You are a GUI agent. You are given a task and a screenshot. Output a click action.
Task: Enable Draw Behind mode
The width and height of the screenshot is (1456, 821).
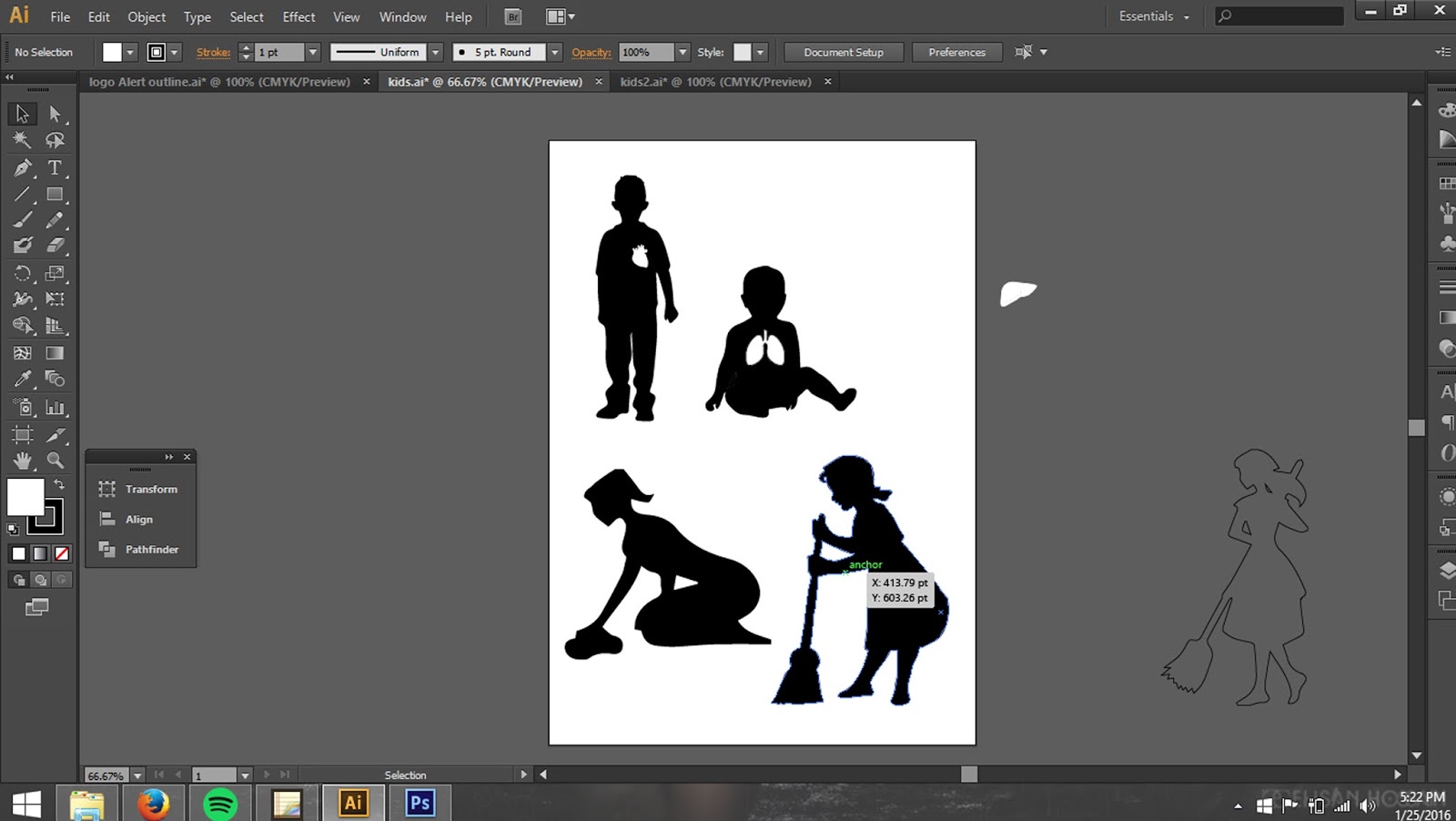[40, 580]
